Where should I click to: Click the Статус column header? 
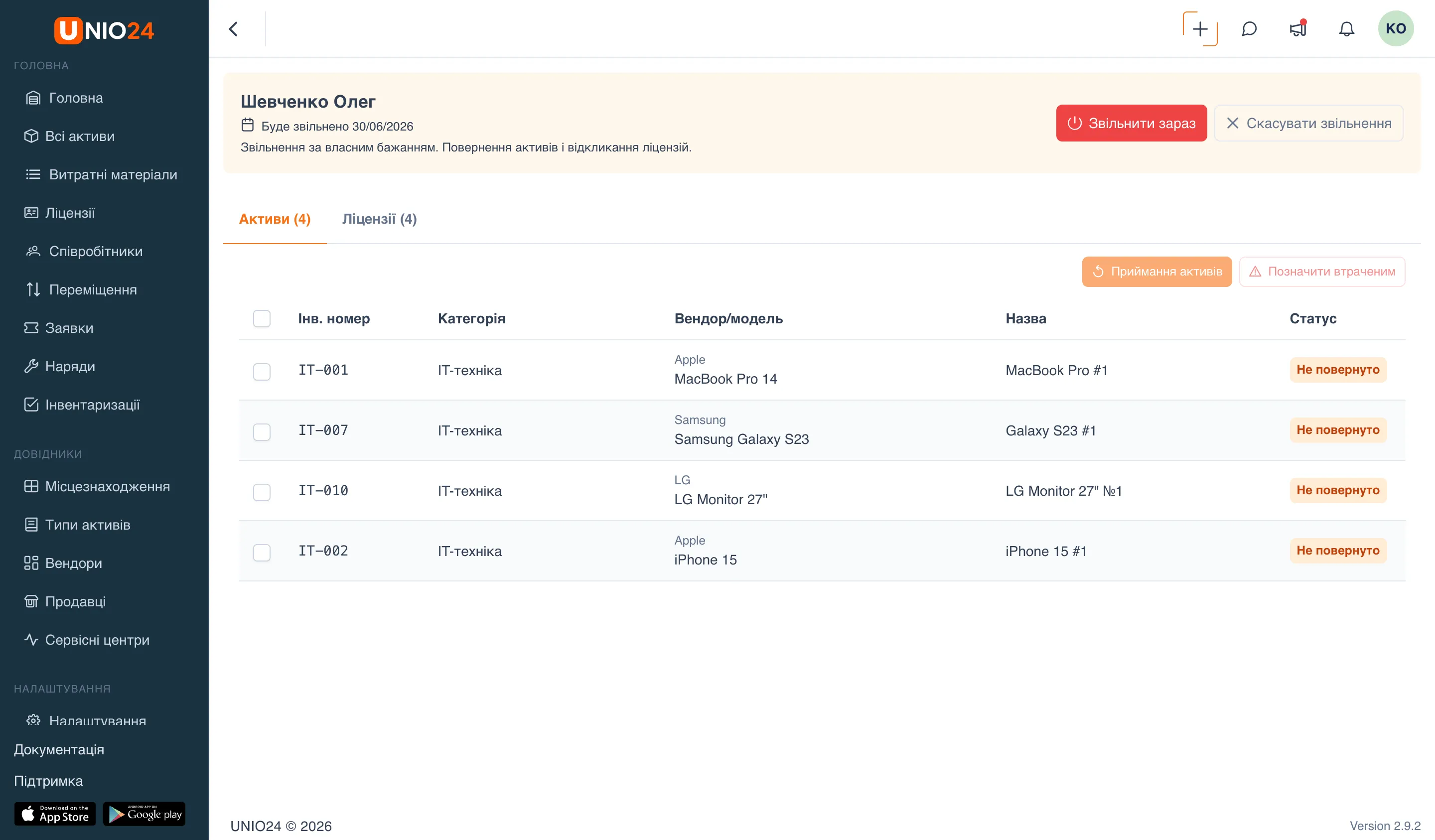(x=1313, y=318)
